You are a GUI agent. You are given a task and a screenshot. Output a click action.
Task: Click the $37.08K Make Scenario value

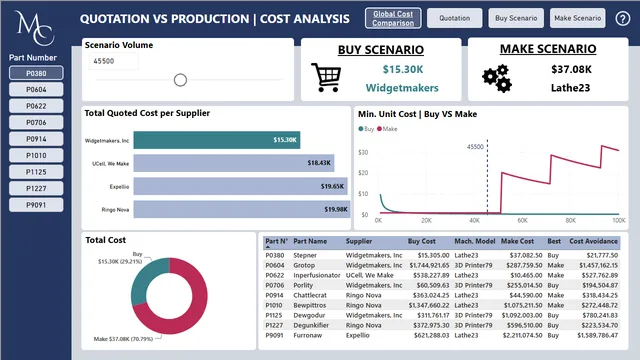pyautogui.click(x=571, y=69)
